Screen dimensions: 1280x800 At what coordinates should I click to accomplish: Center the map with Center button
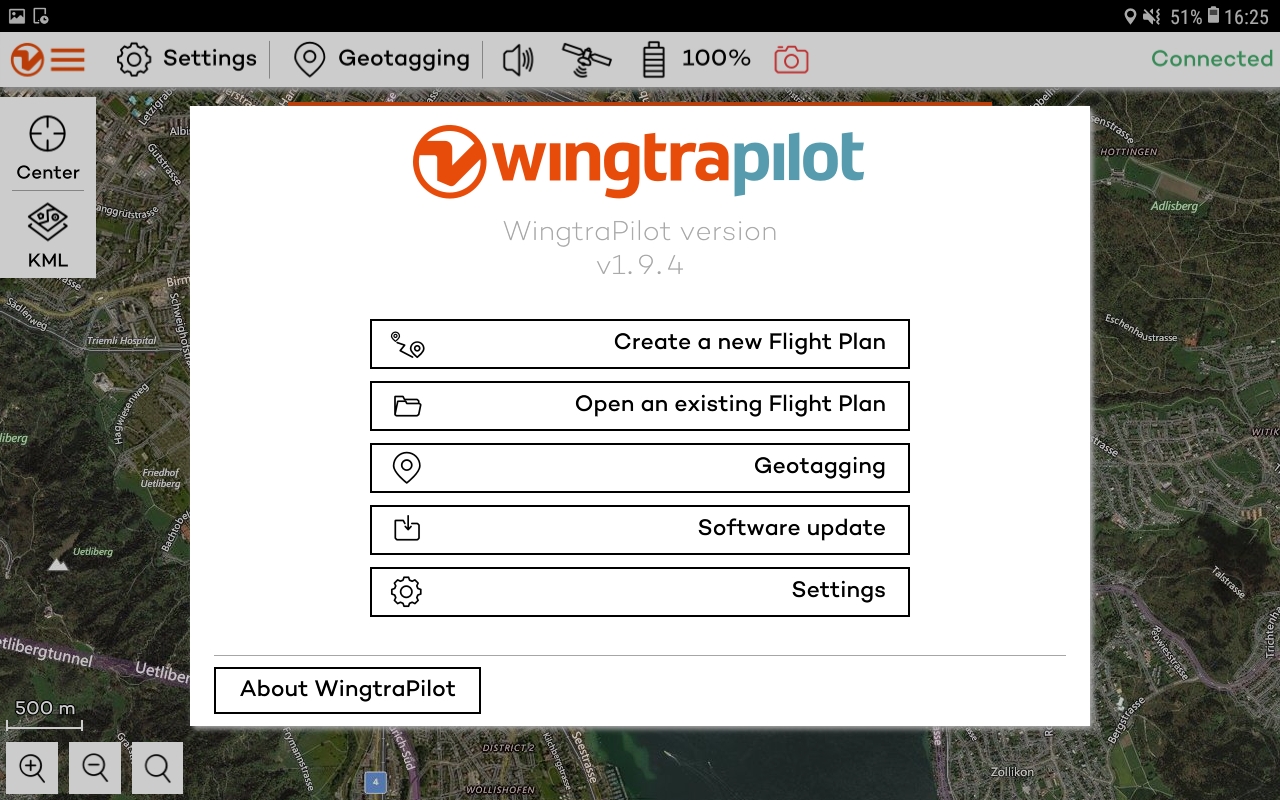48,148
